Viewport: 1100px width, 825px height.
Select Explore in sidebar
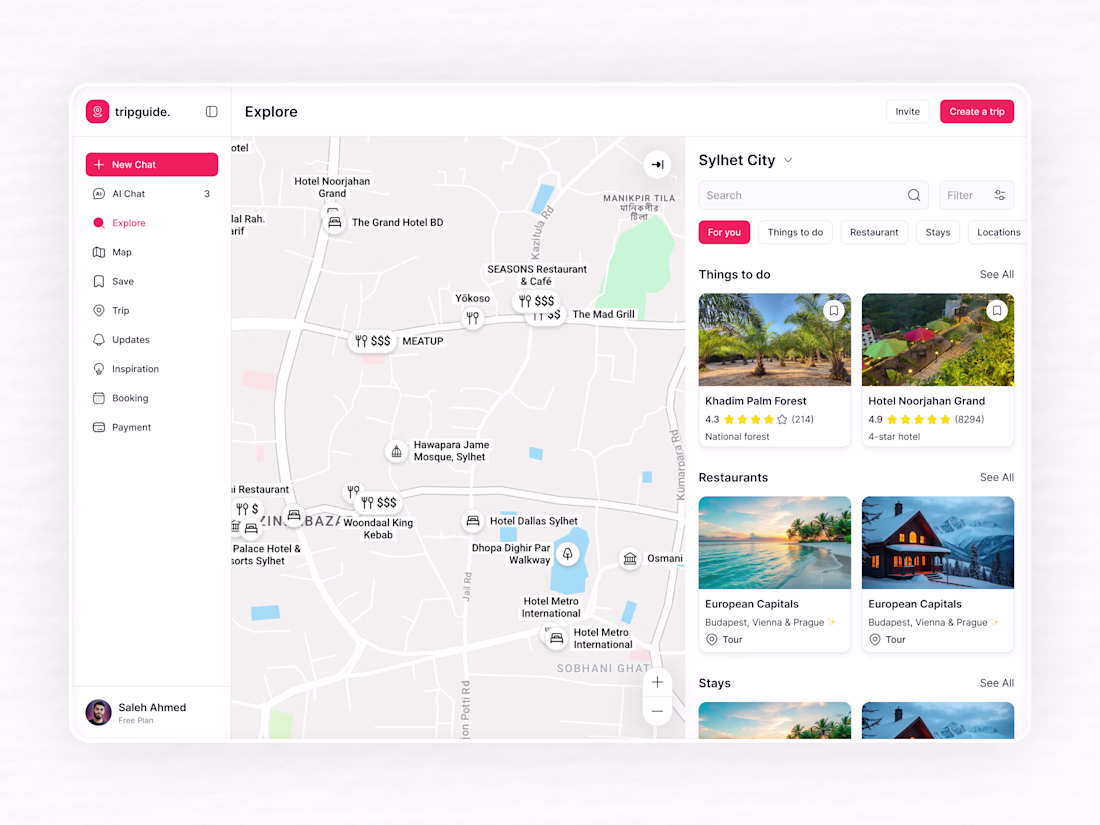click(152, 223)
